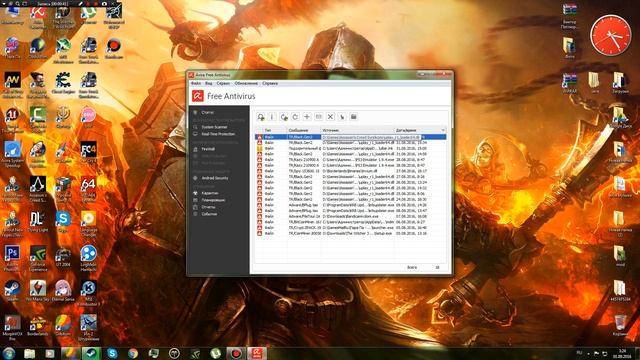Open GeForce Experience desktop shortcut
The width and height of the screenshot is (640, 360).
pos(38,257)
